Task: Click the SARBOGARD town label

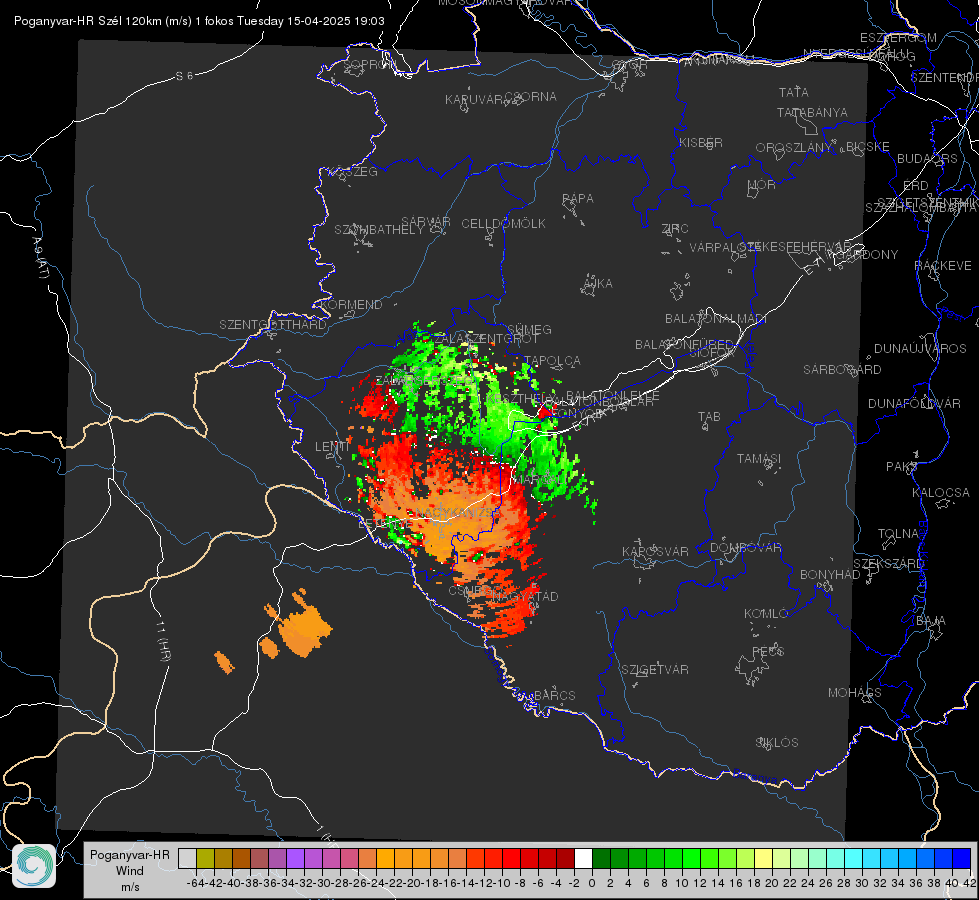Action: point(842,370)
